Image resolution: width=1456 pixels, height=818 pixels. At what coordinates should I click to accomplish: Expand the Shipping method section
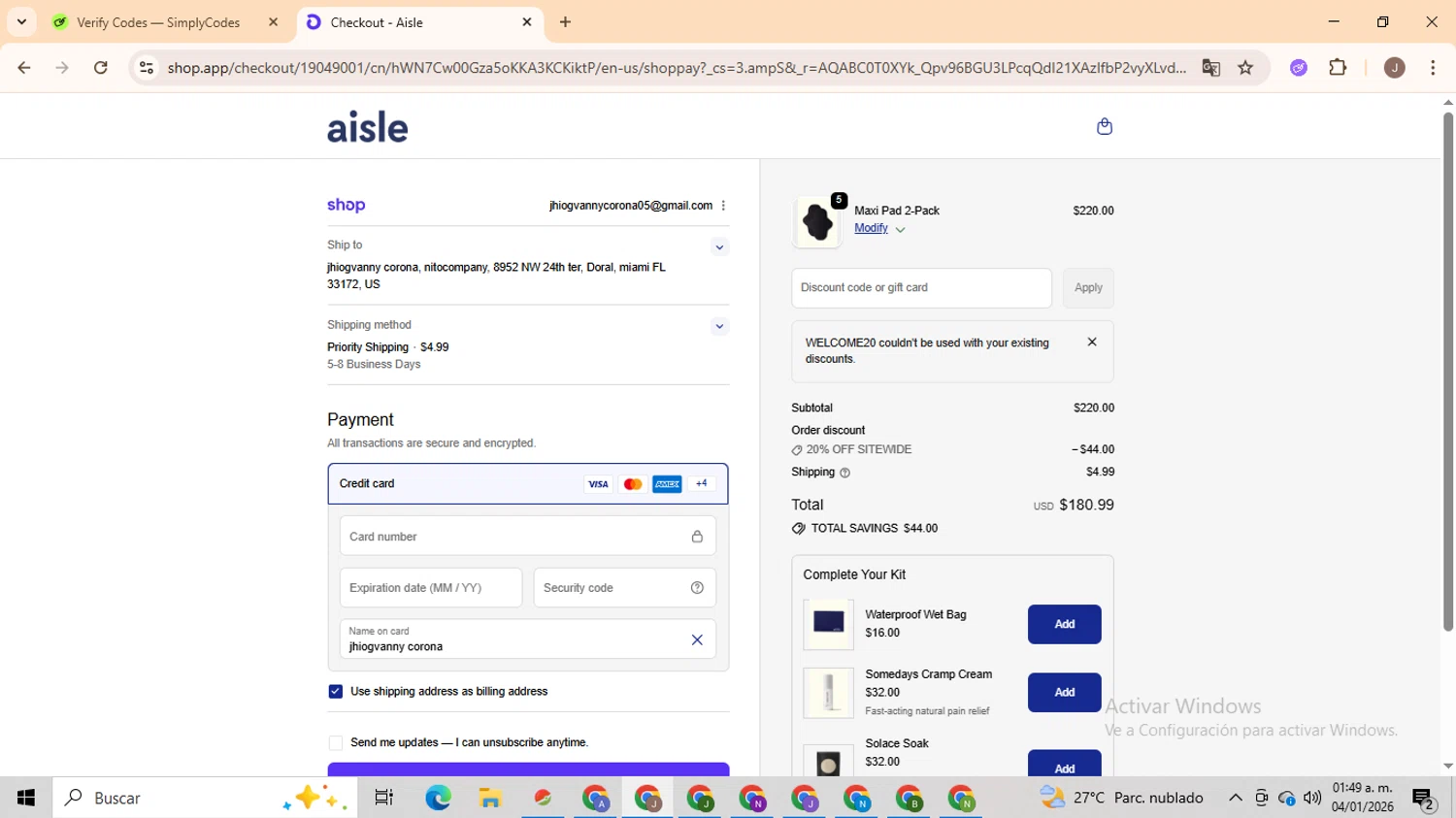(719, 326)
